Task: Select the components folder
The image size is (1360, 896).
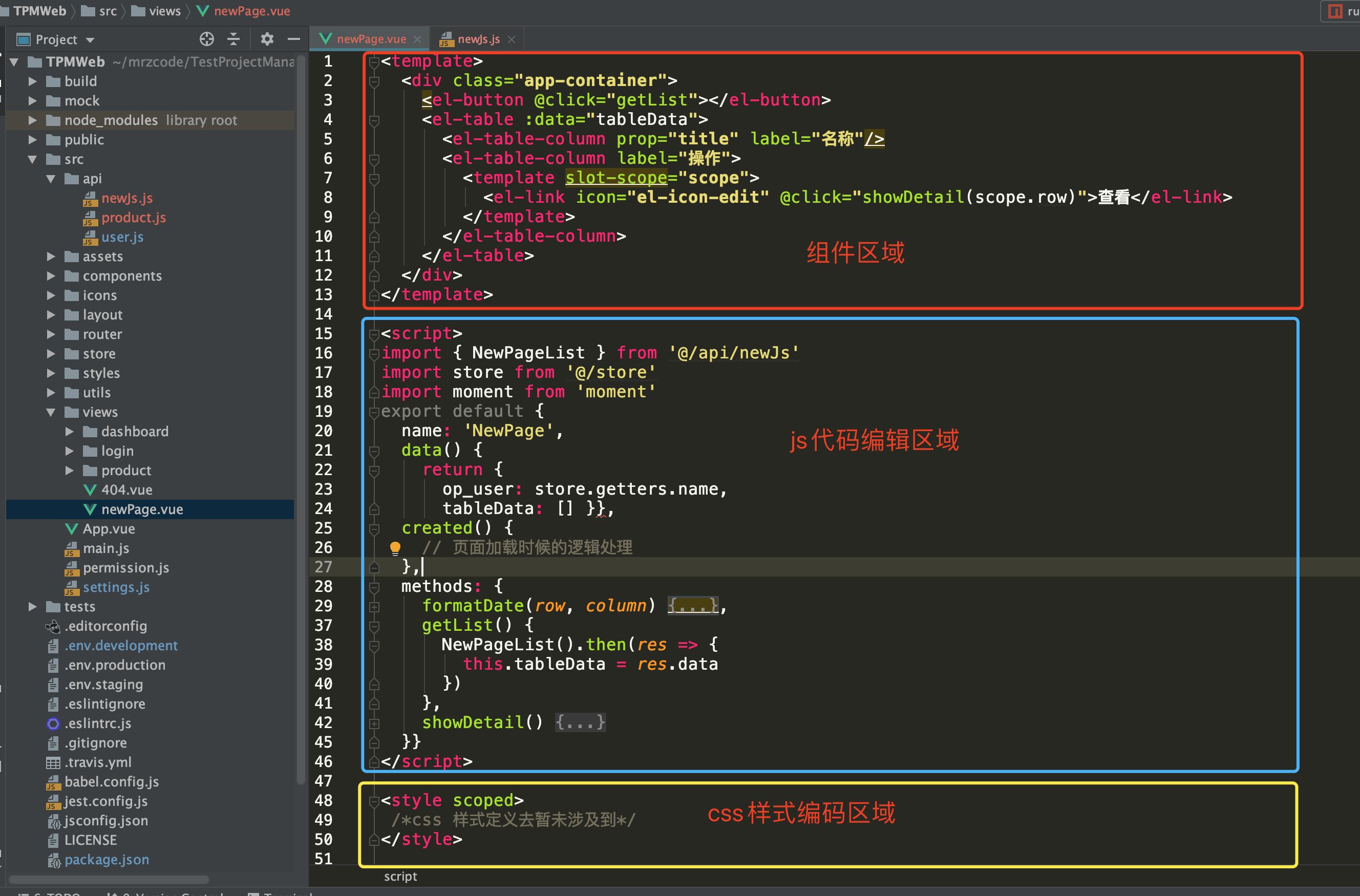Action: tap(122, 276)
